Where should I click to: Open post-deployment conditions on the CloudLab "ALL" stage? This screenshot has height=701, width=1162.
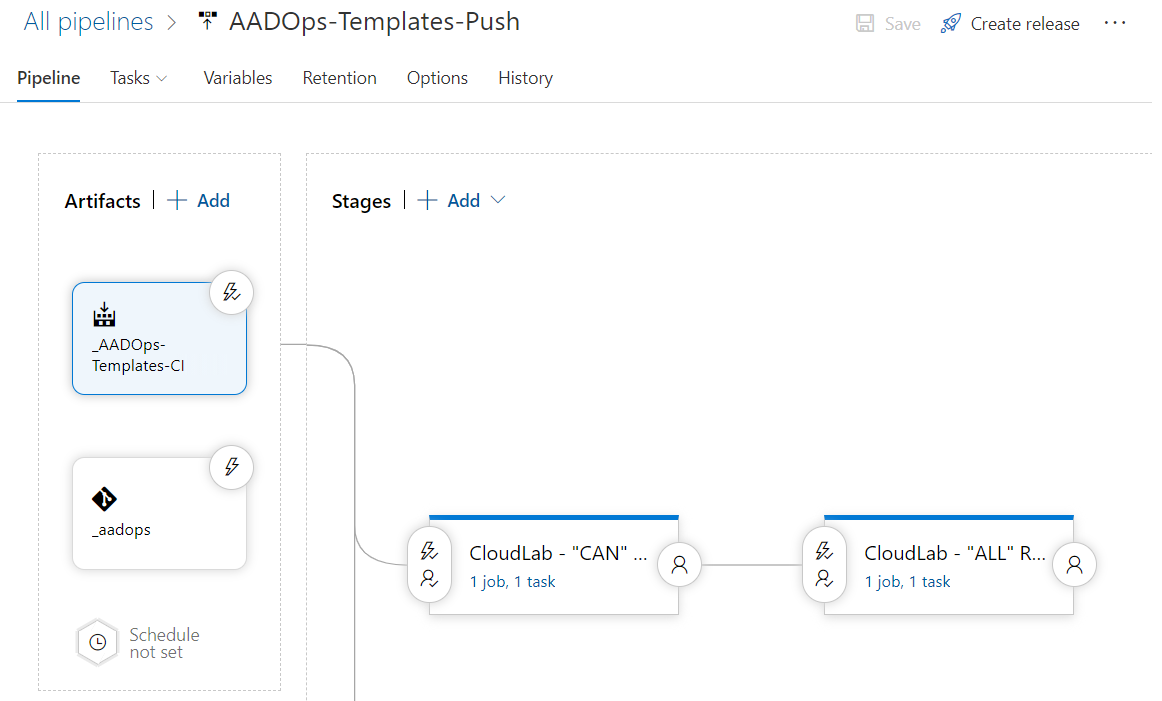pos(1074,564)
